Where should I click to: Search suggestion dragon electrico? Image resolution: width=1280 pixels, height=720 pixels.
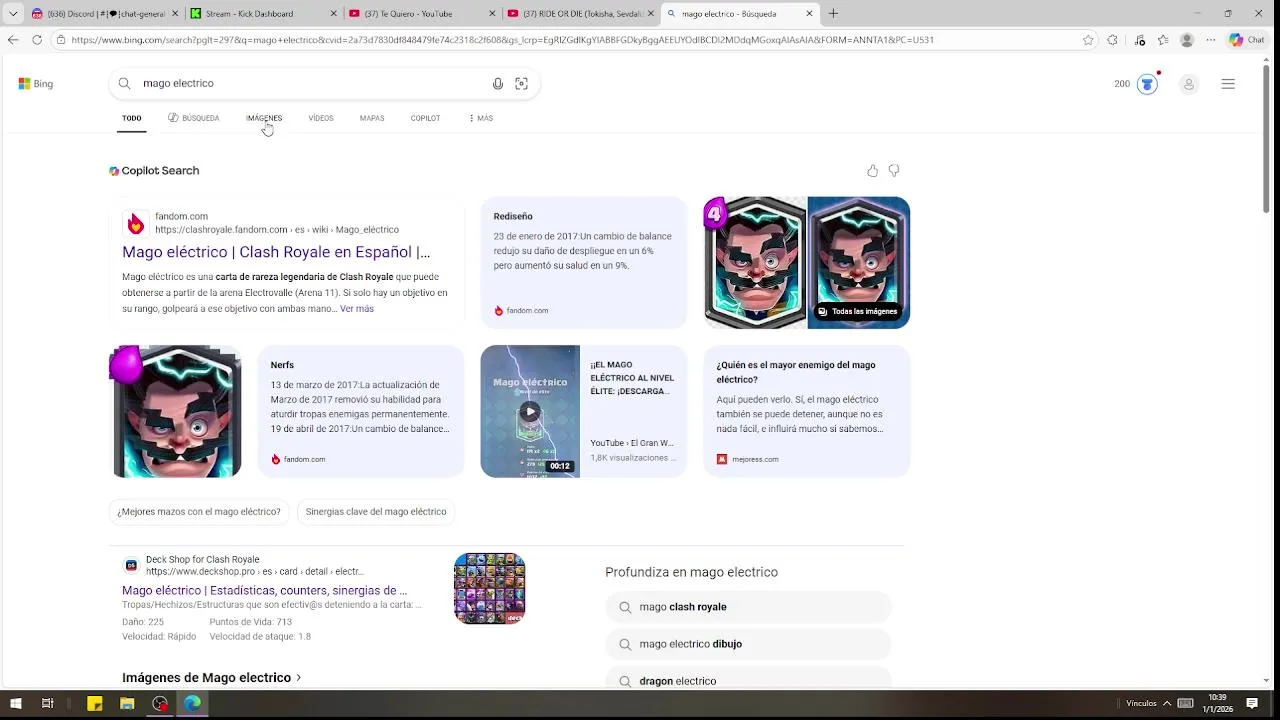pyautogui.click(x=748, y=679)
